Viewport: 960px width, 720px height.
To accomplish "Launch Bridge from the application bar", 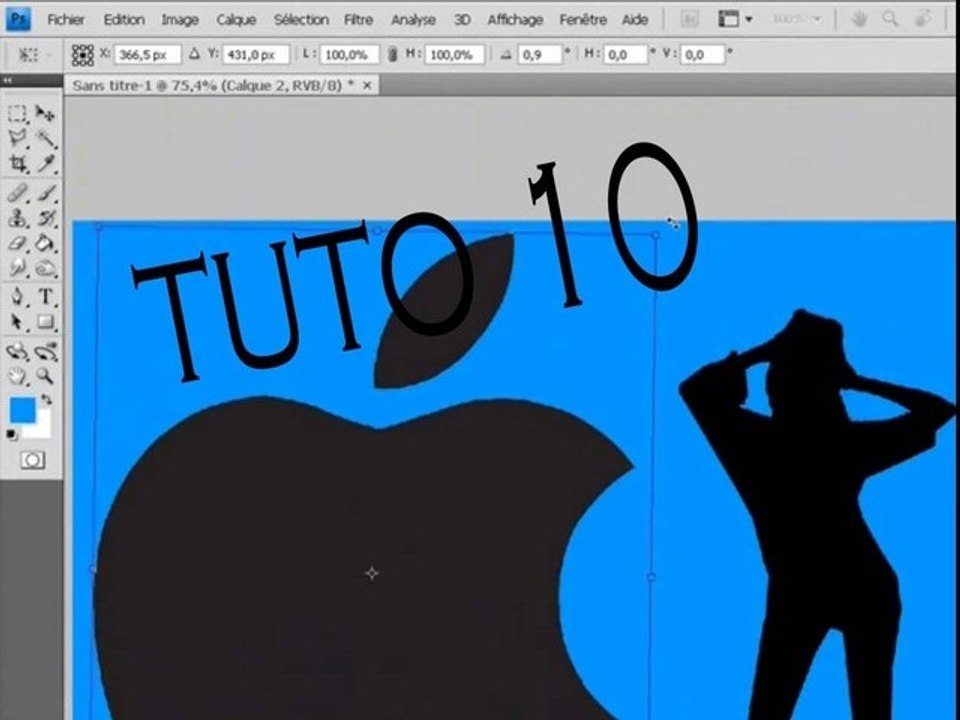I will [x=689, y=20].
